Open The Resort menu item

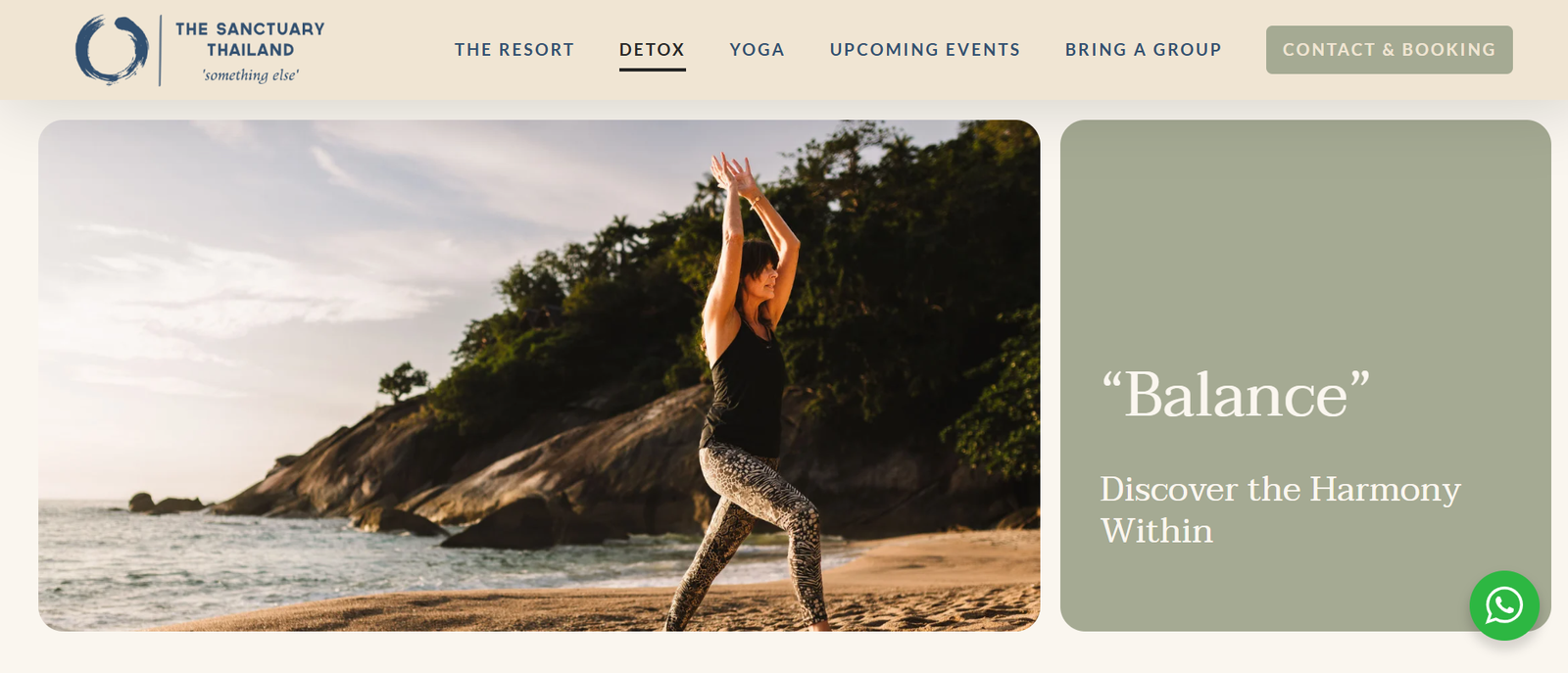point(514,49)
